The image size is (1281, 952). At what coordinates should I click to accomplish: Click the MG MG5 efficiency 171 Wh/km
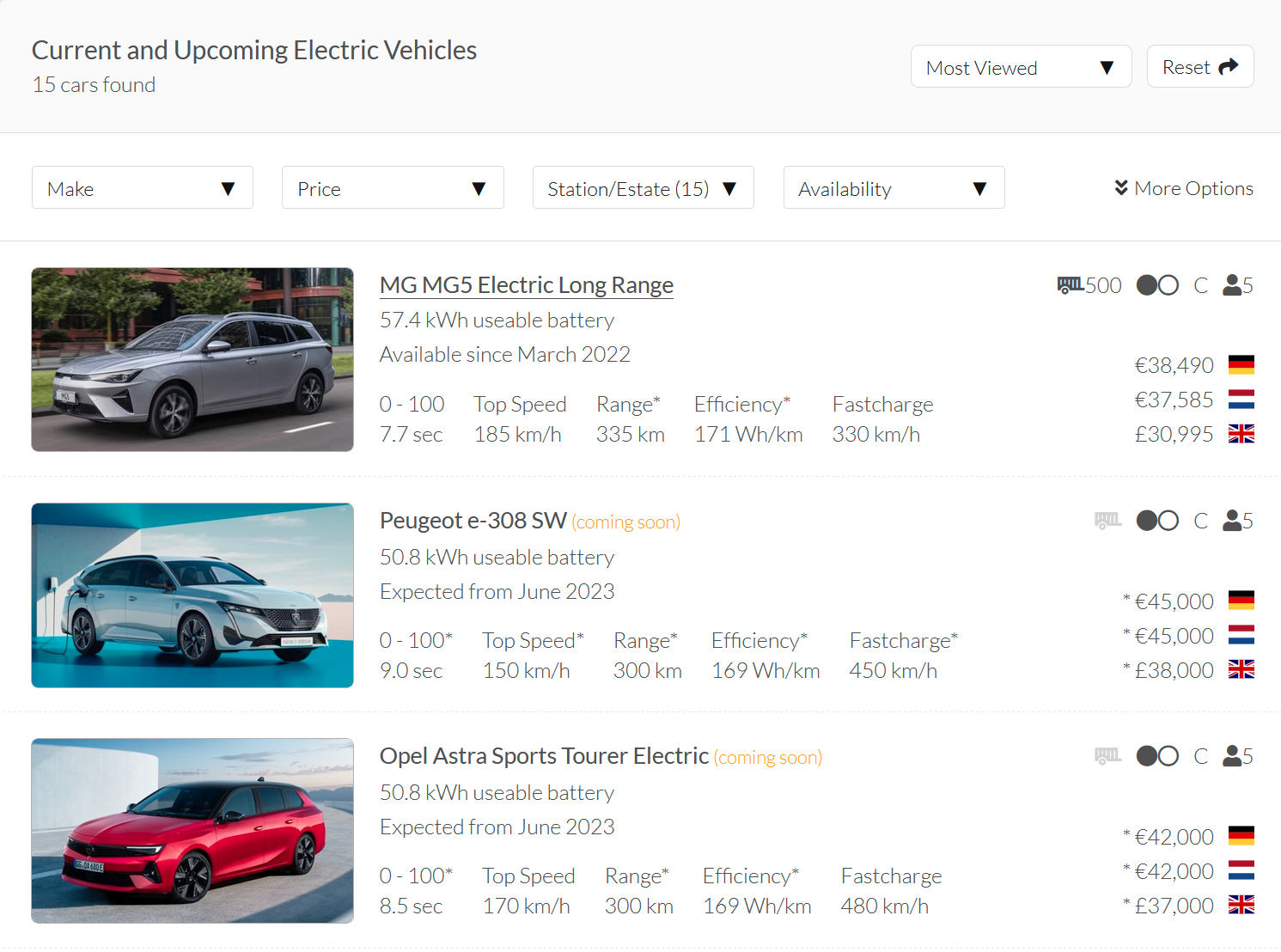click(x=748, y=435)
